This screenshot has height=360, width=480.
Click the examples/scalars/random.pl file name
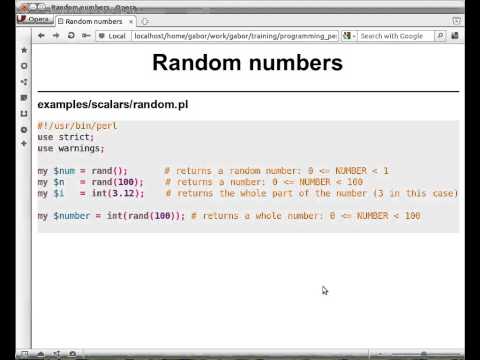(x=113, y=105)
